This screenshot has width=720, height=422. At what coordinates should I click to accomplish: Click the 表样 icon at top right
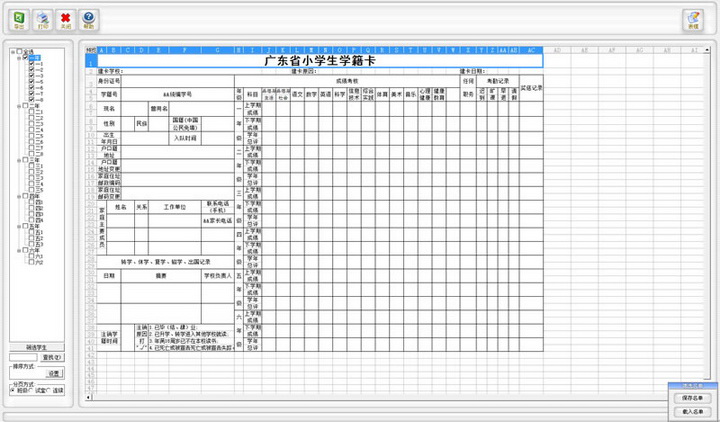(x=693, y=19)
